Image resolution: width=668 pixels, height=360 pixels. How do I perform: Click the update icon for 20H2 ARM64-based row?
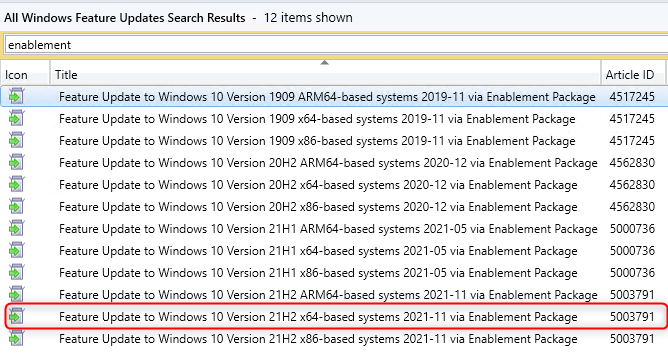[x=16, y=163]
